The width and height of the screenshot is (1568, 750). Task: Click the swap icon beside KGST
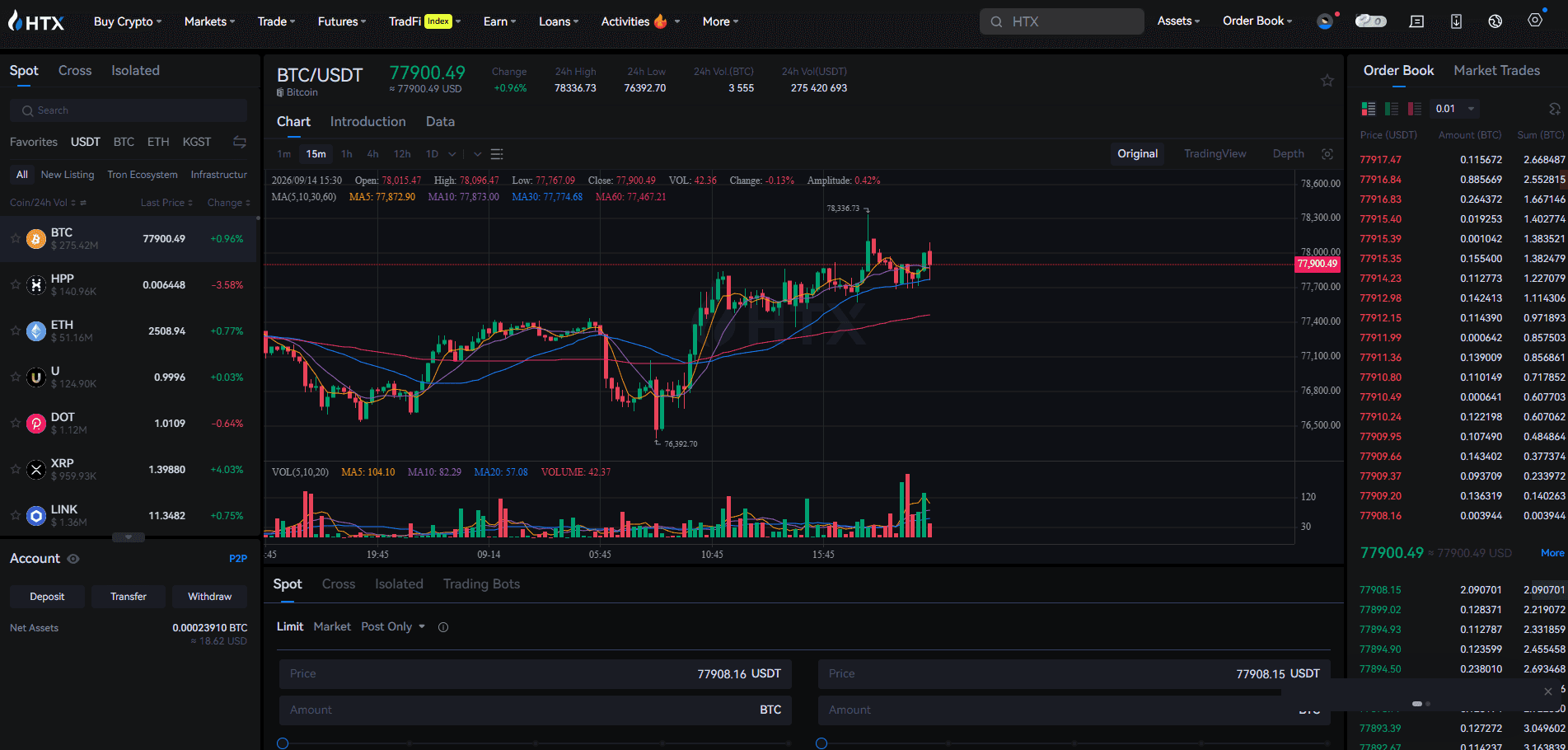coord(240,142)
